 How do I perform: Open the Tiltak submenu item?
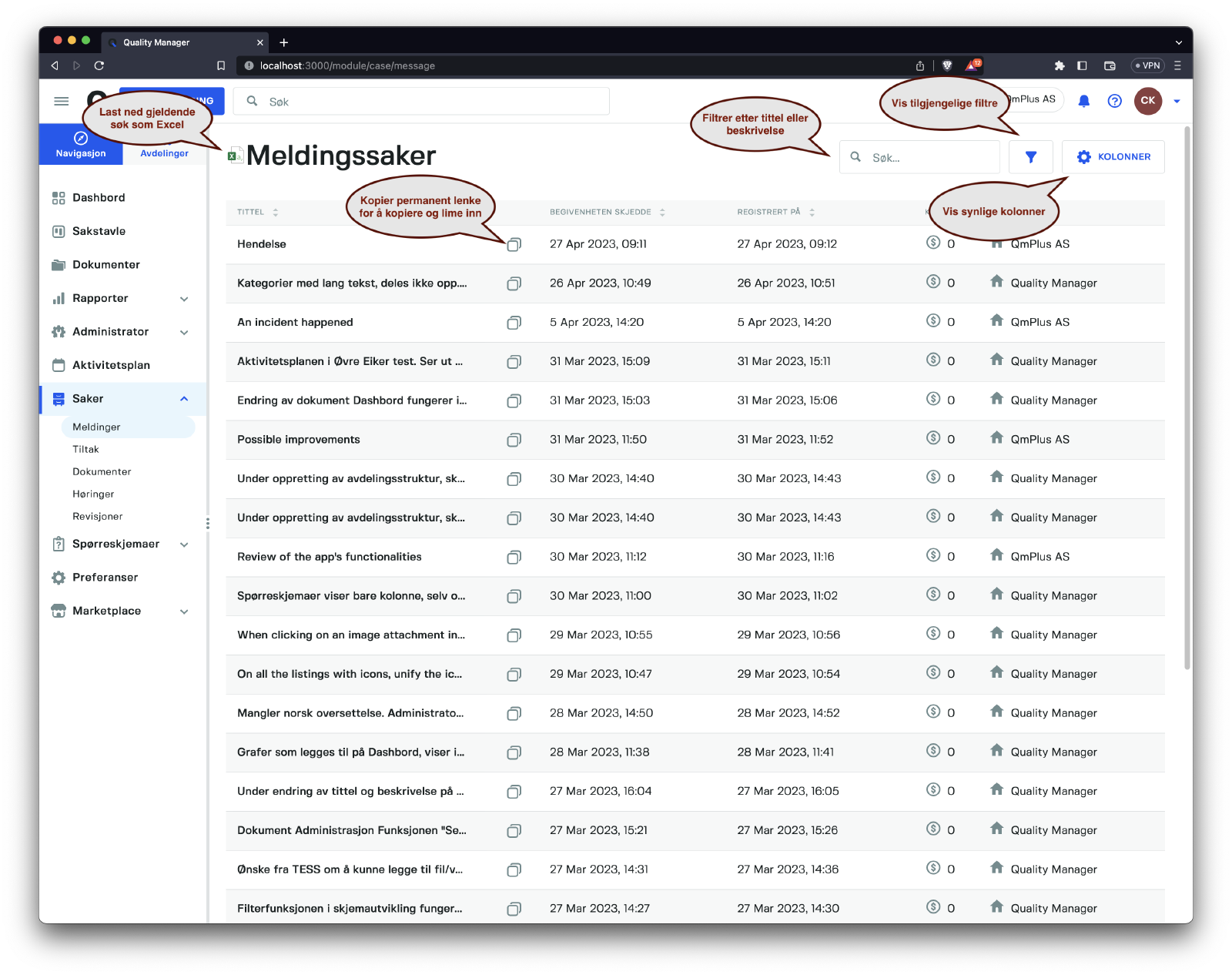coord(85,450)
